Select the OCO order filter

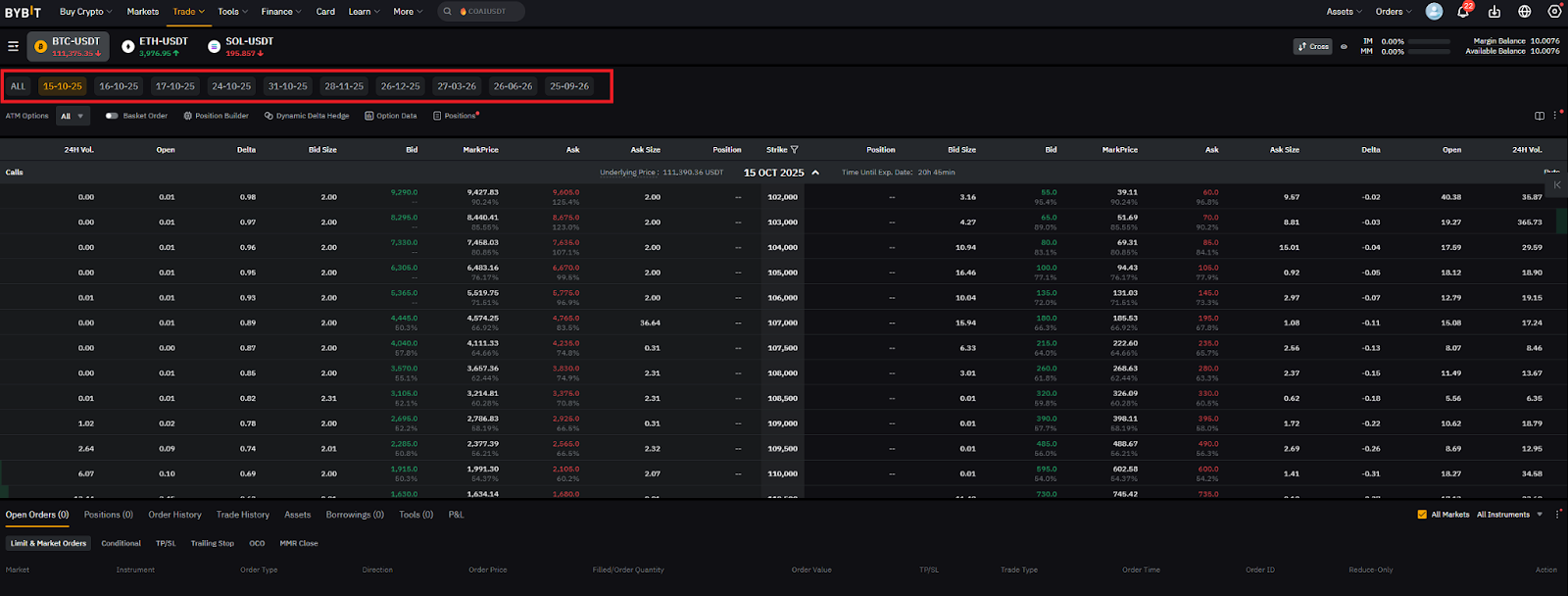coord(257,543)
